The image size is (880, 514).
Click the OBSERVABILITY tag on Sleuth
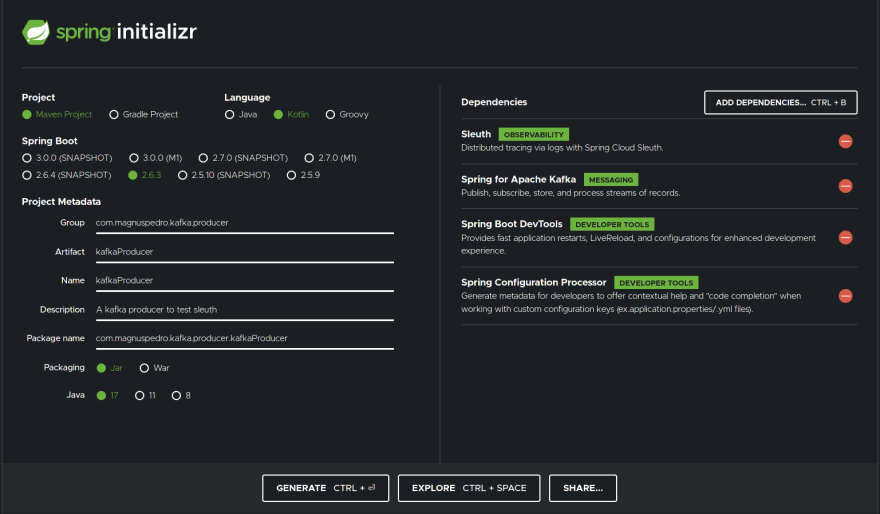click(534, 135)
